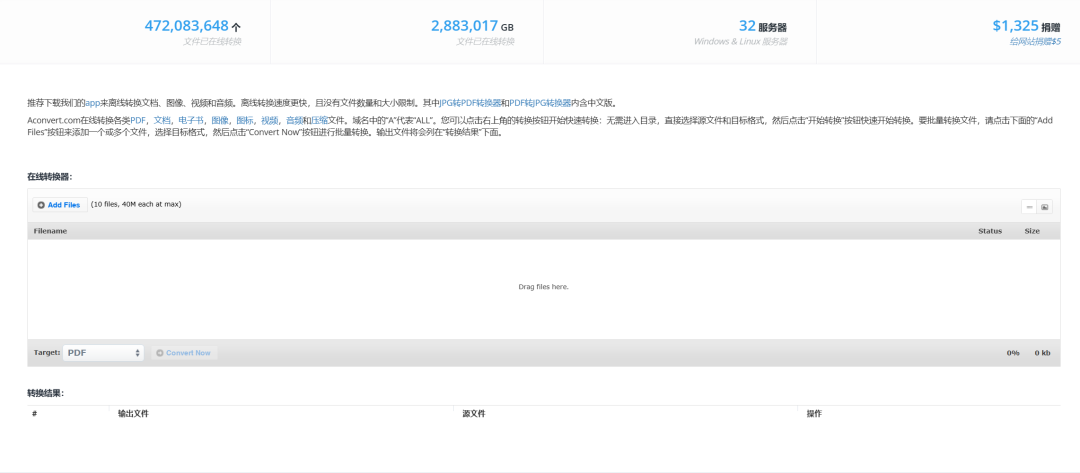Select the 图像 converter link
Viewport: 1080px width, 473px height.
click(220, 120)
